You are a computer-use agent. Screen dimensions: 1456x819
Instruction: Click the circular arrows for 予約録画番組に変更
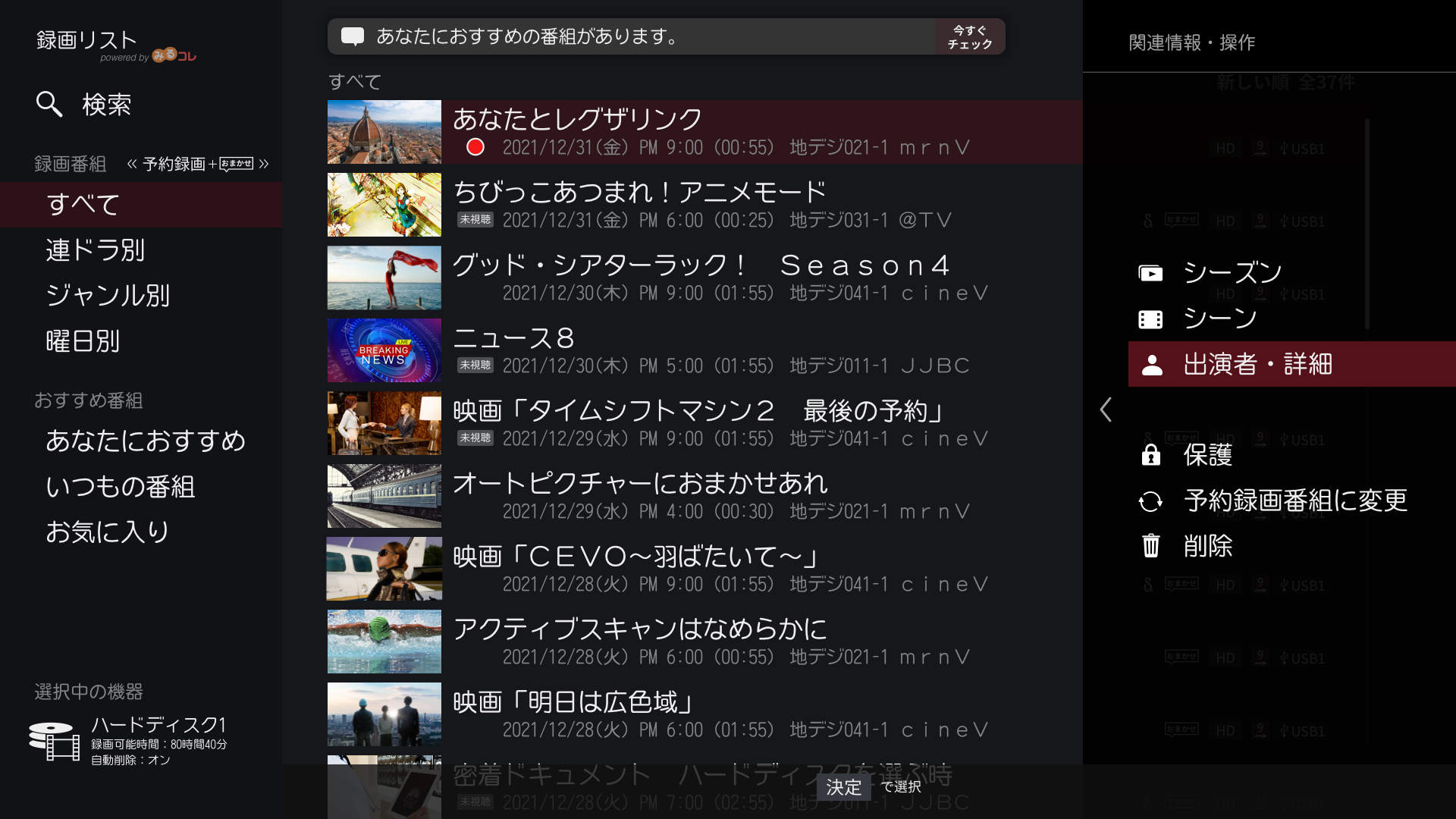coord(1150,501)
